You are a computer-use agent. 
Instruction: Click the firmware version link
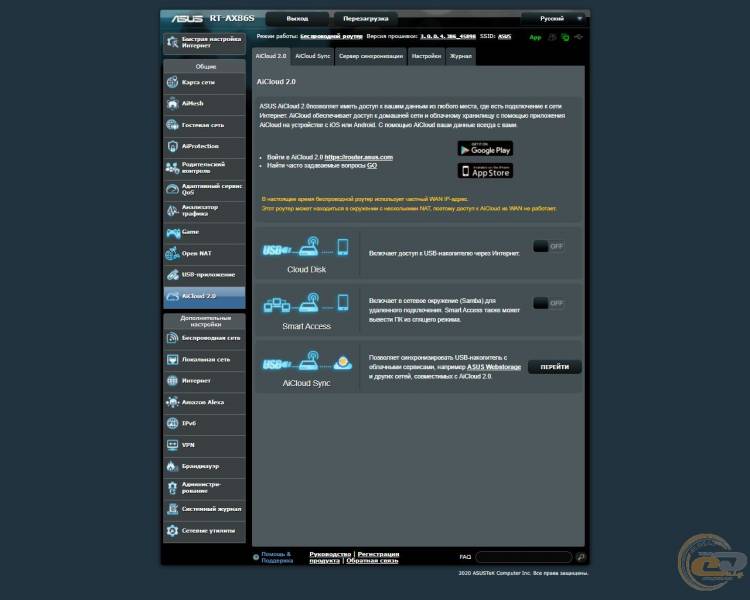tap(448, 36)
